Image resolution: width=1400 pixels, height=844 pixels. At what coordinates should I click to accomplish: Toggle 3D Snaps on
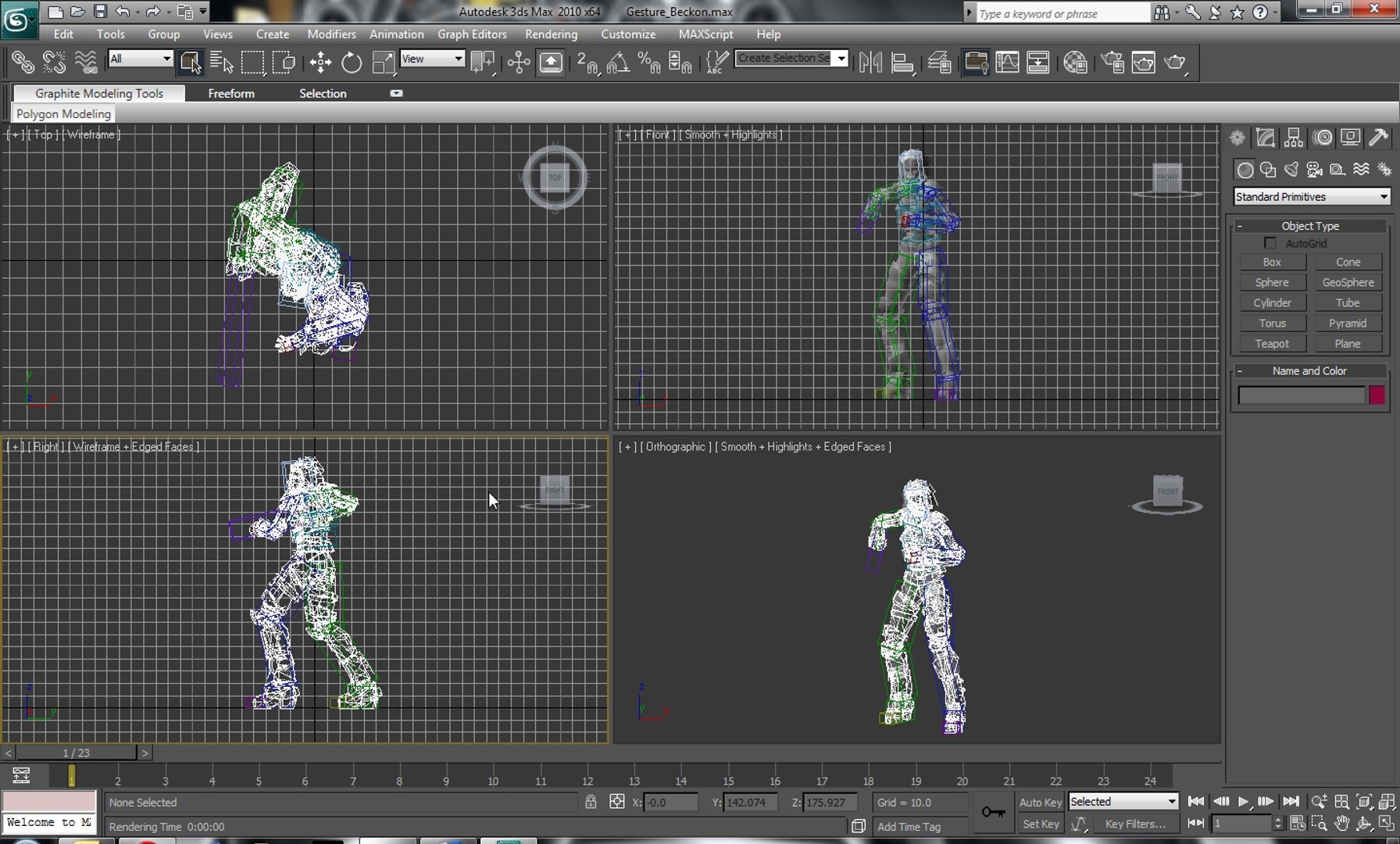[x=587, y=63]
